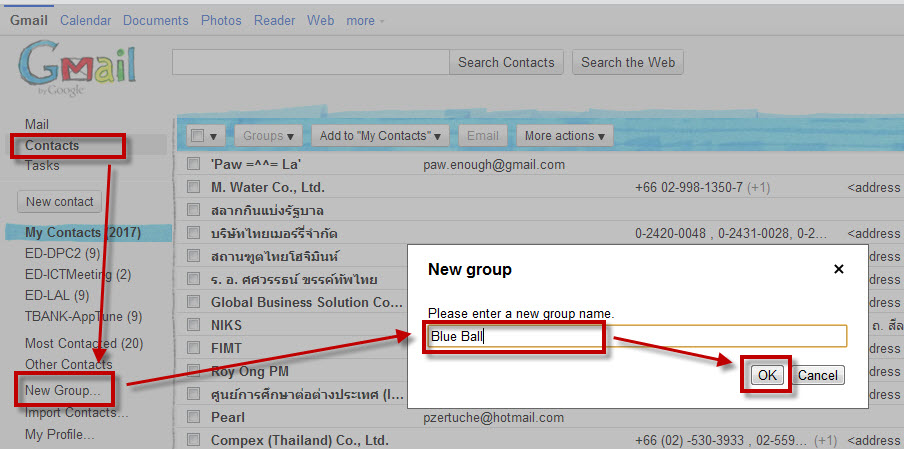Expand the More actions menu
This screenshot has width=904, height=449.
pos(564,136)
